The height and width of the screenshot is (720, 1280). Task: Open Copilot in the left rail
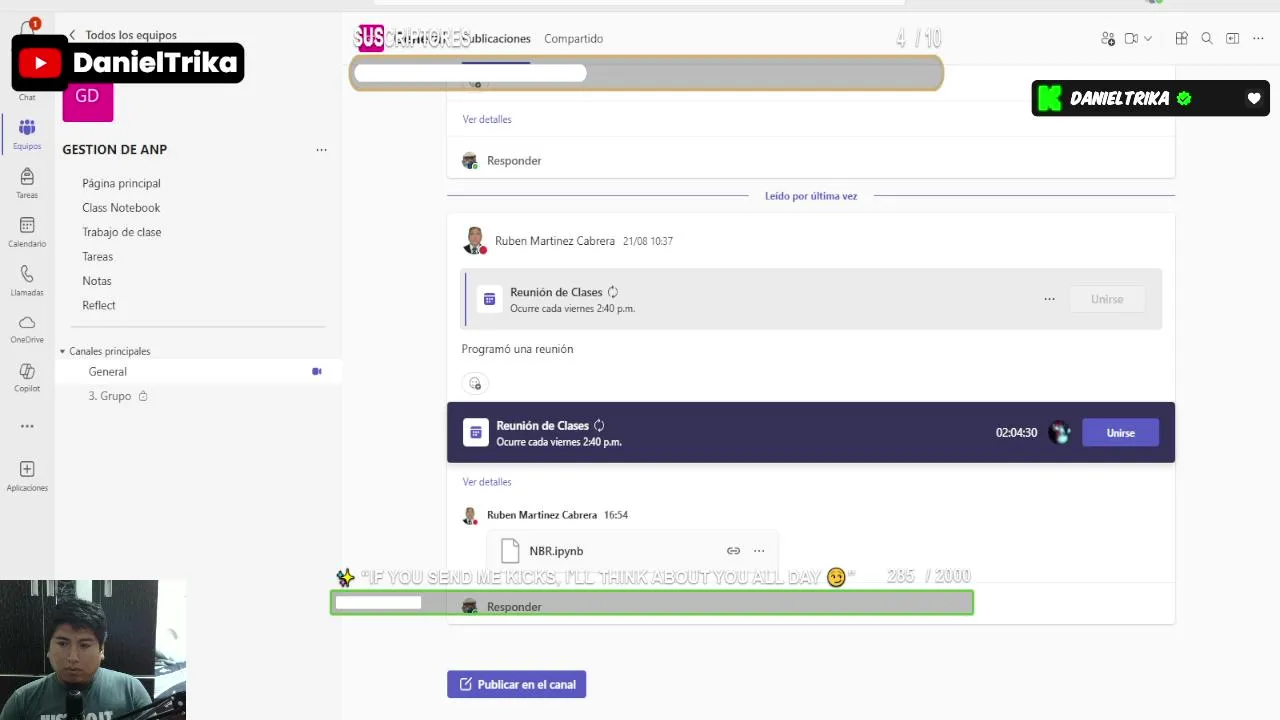click(27, 377)
